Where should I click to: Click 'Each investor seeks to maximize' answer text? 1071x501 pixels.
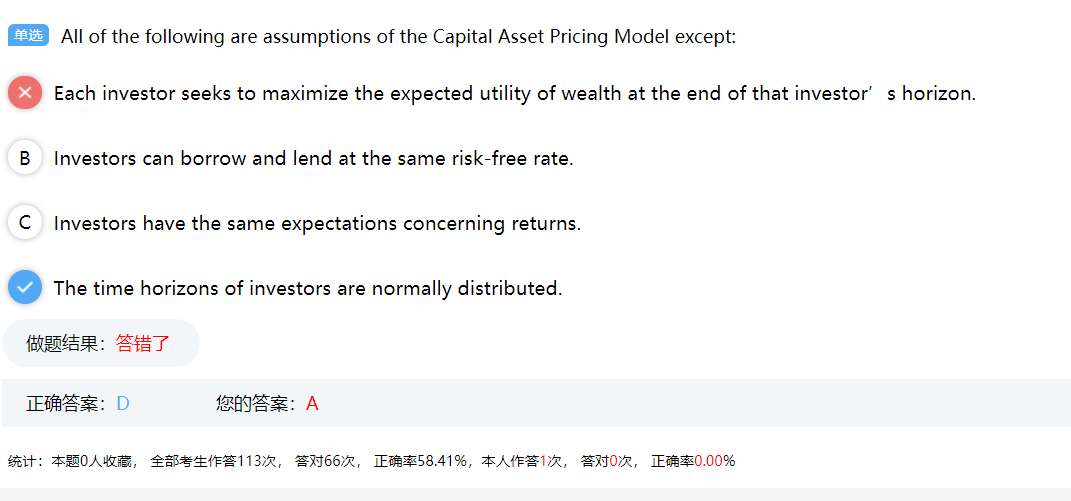click(514, 93)
